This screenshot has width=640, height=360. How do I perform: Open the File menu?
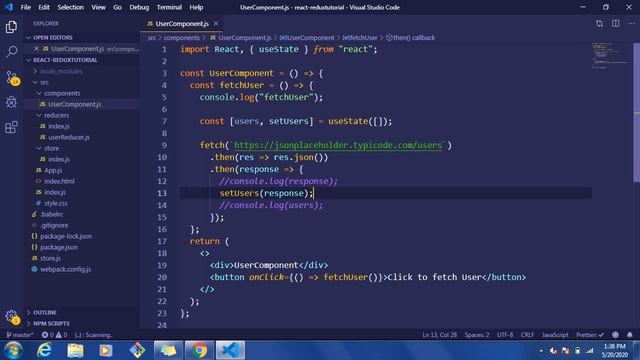(x=26, y=7)
